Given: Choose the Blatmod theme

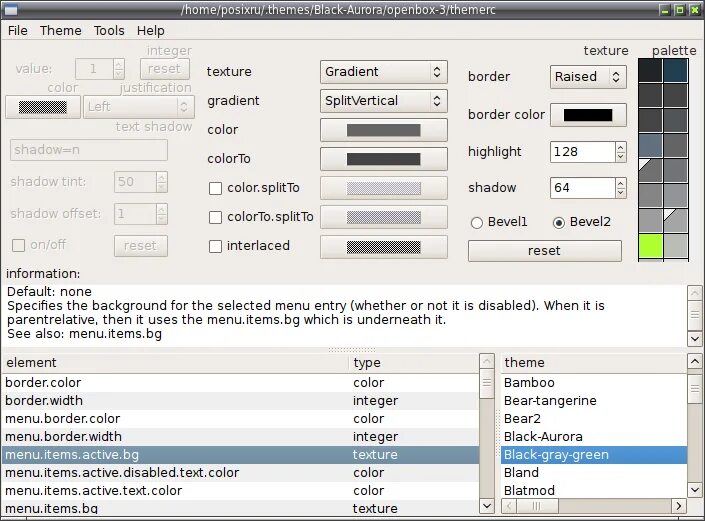Looking at the screenshot, I should pos(594,490).
